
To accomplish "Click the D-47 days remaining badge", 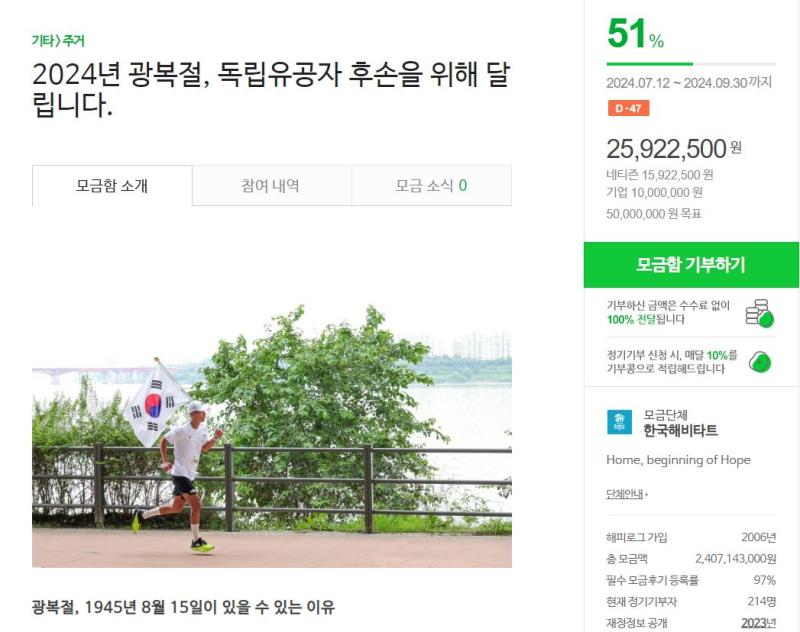I will [628, 108].
